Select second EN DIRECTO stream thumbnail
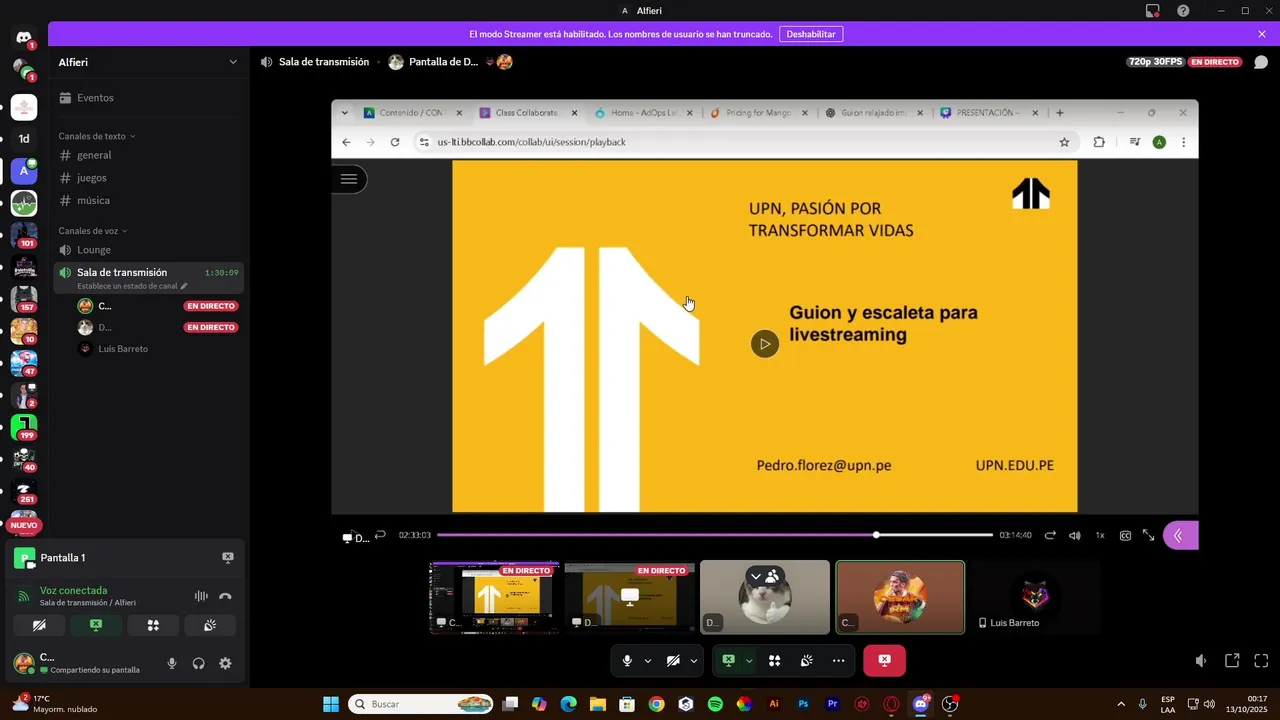 pos(630,597)
